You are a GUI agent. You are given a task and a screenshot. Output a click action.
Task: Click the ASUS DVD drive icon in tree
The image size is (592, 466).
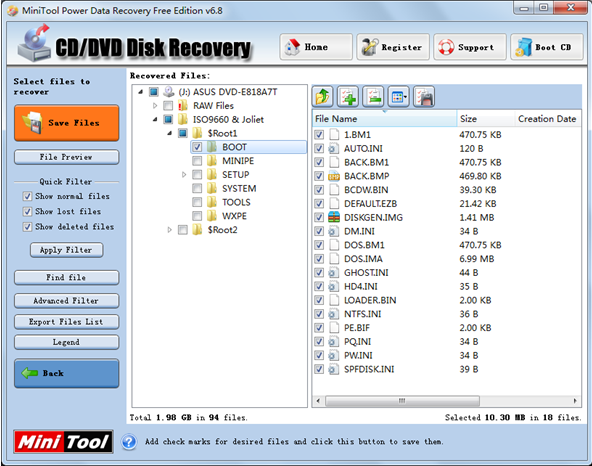169,92
